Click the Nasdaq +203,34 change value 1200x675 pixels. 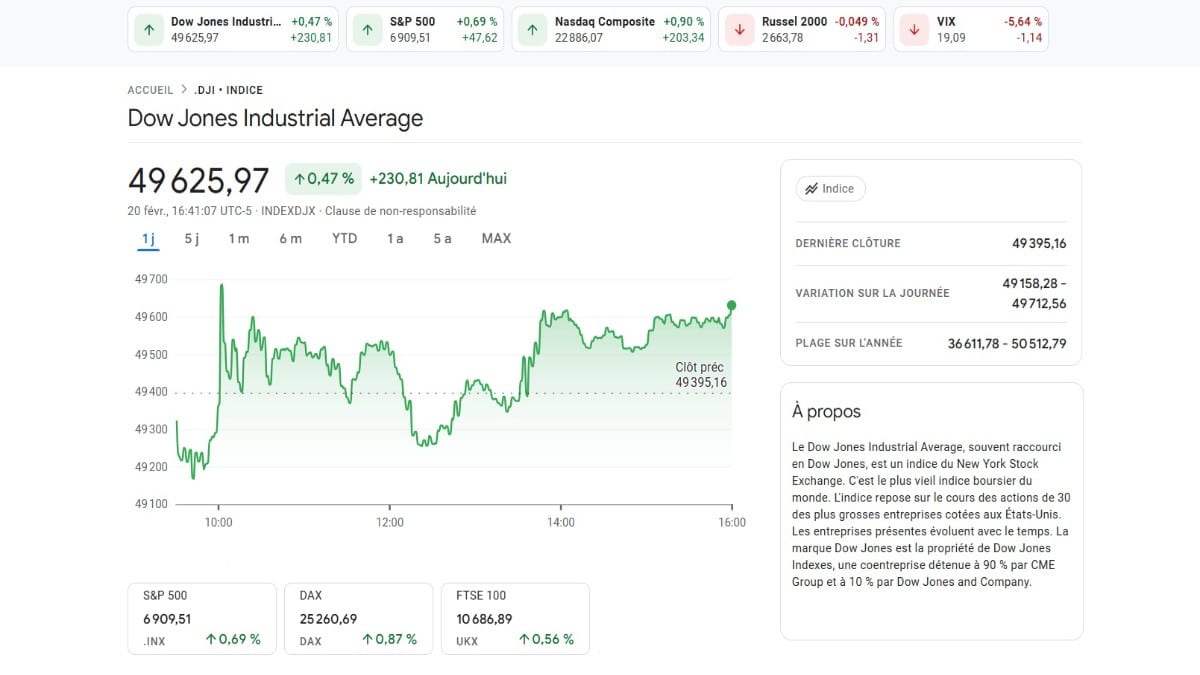(x=683, y=38)
